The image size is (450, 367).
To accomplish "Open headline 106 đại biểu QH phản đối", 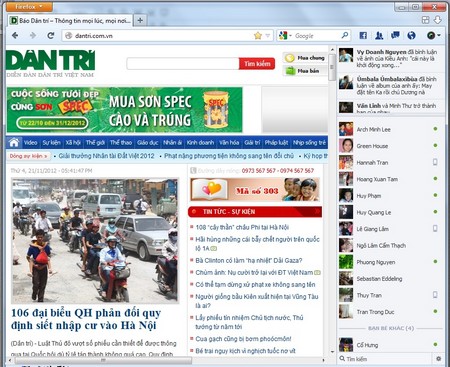I will [86, 319].
